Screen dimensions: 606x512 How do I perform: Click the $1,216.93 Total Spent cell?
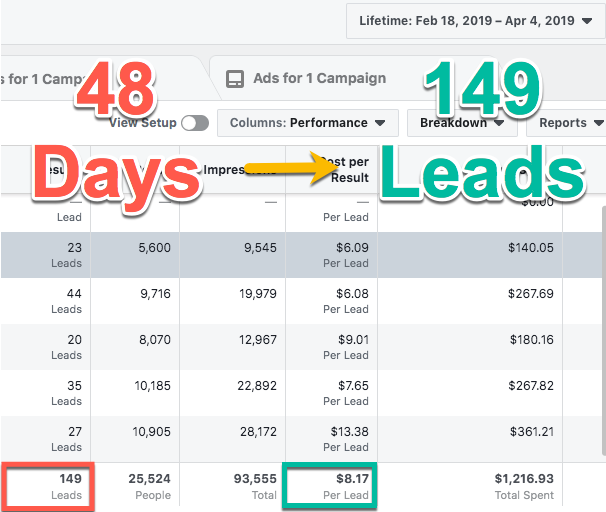tap(470, 485)
